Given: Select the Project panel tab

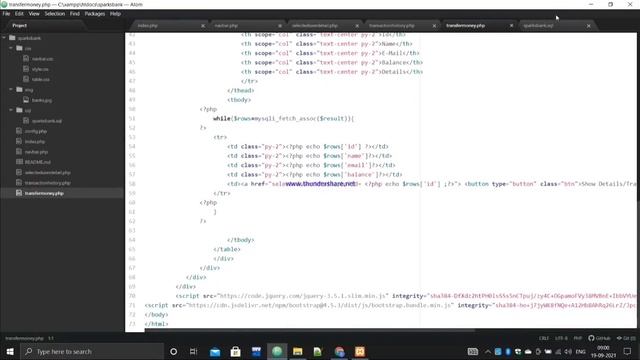Looking at the screenshot, I should [x=20, y=25].
